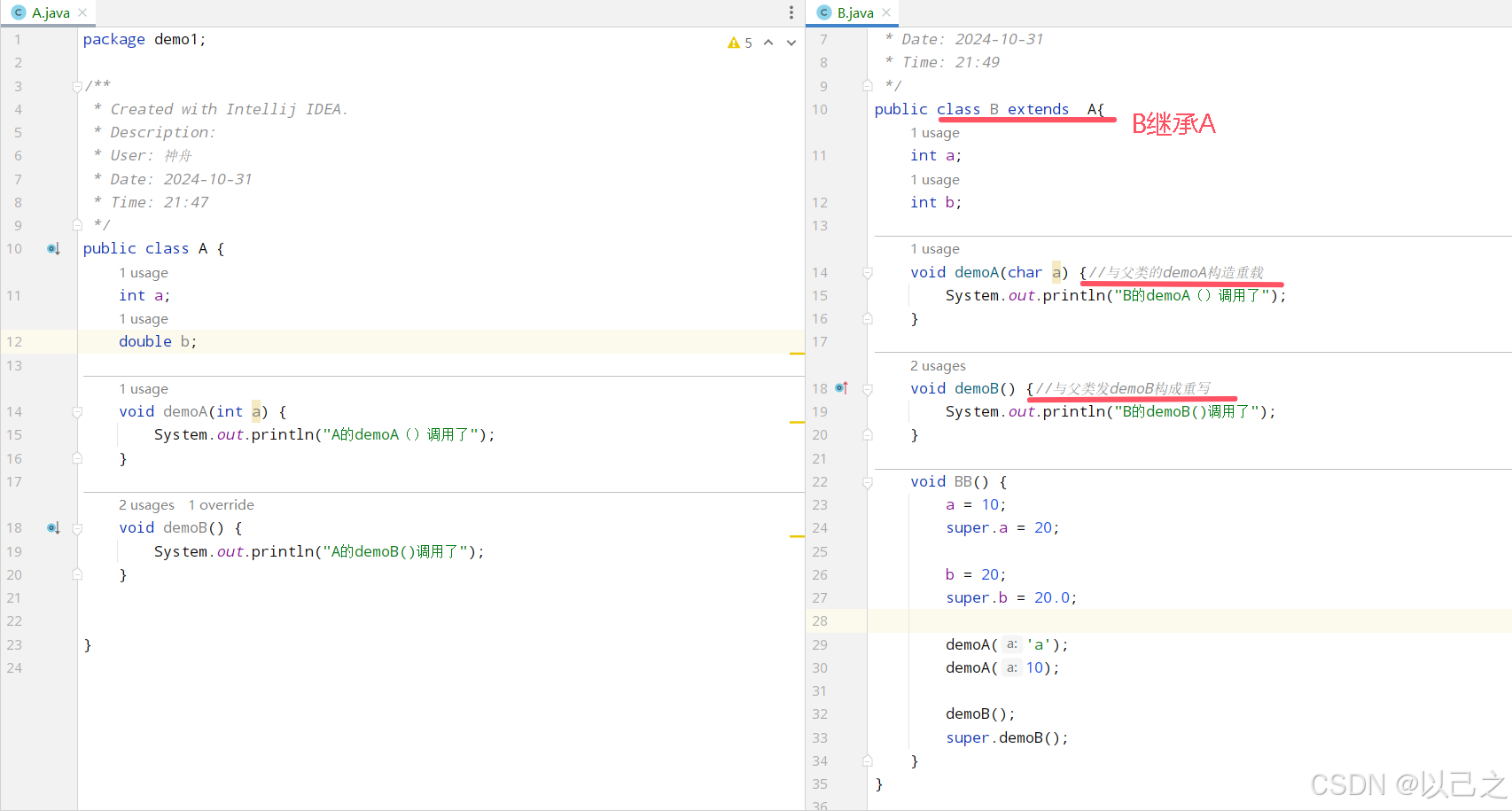Click 'extends' keyword in B.java
Screen dimensions: 1512x811
point(1038,110)
